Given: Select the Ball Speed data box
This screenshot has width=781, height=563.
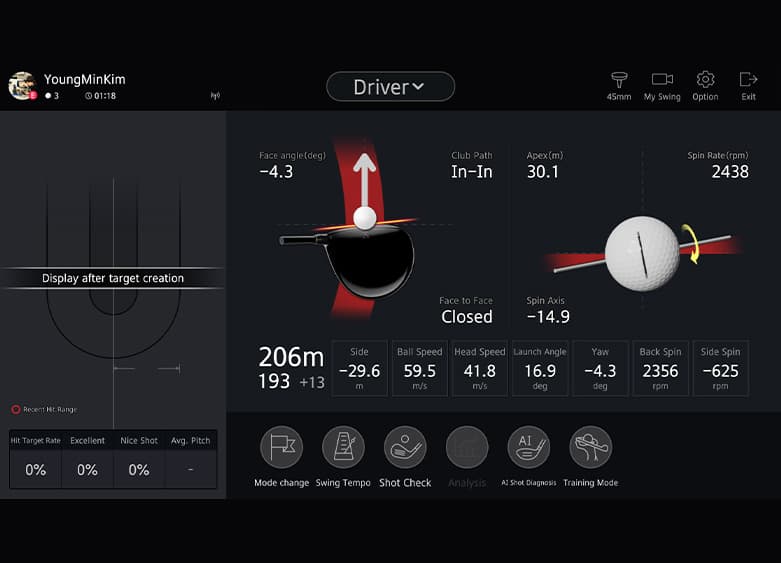Looking at the screenshot, I should 420,368.
